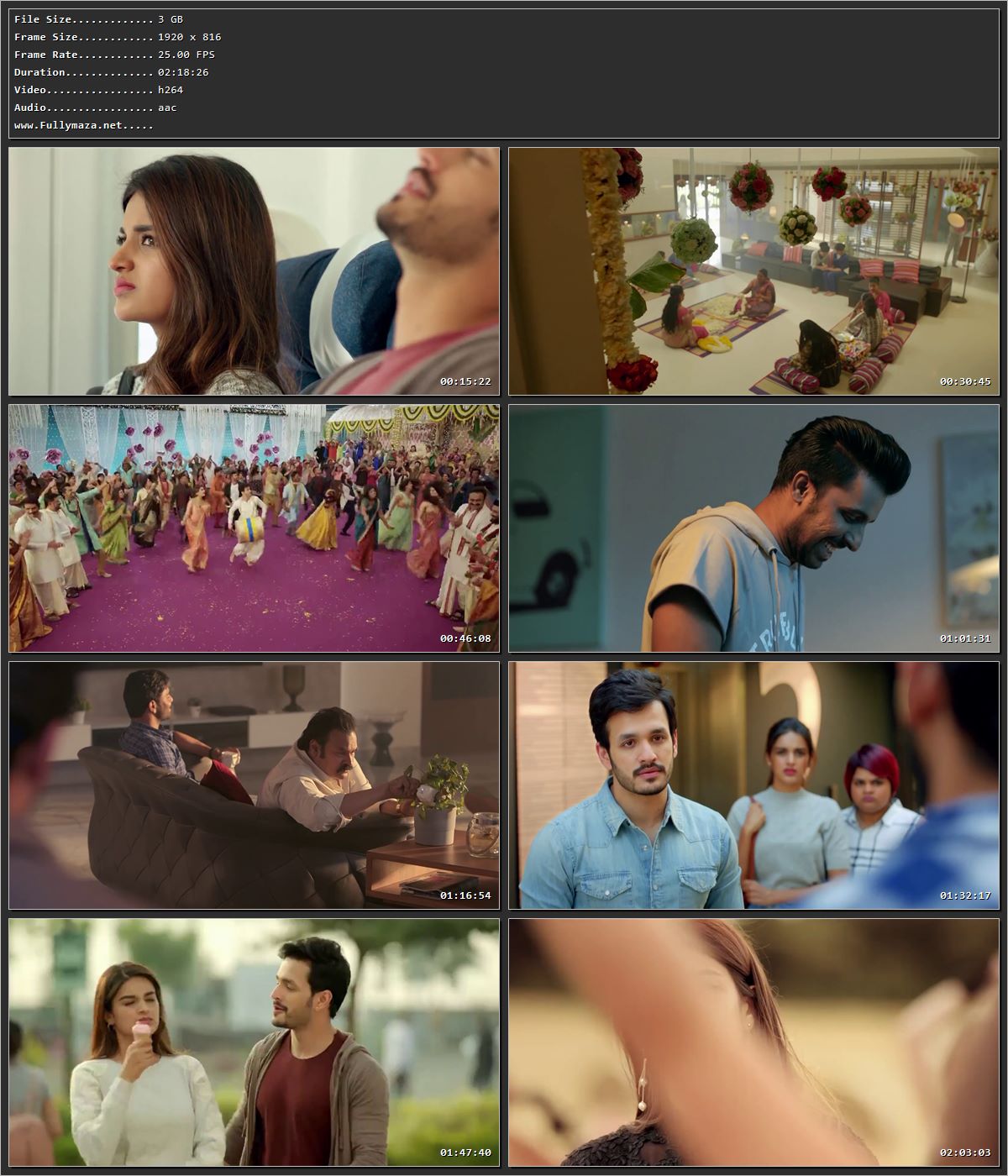The width and height of the screenshot is (1008, 1176).
Task: Click the 01:47:40 timestamp label
Action: [465, 1152]
